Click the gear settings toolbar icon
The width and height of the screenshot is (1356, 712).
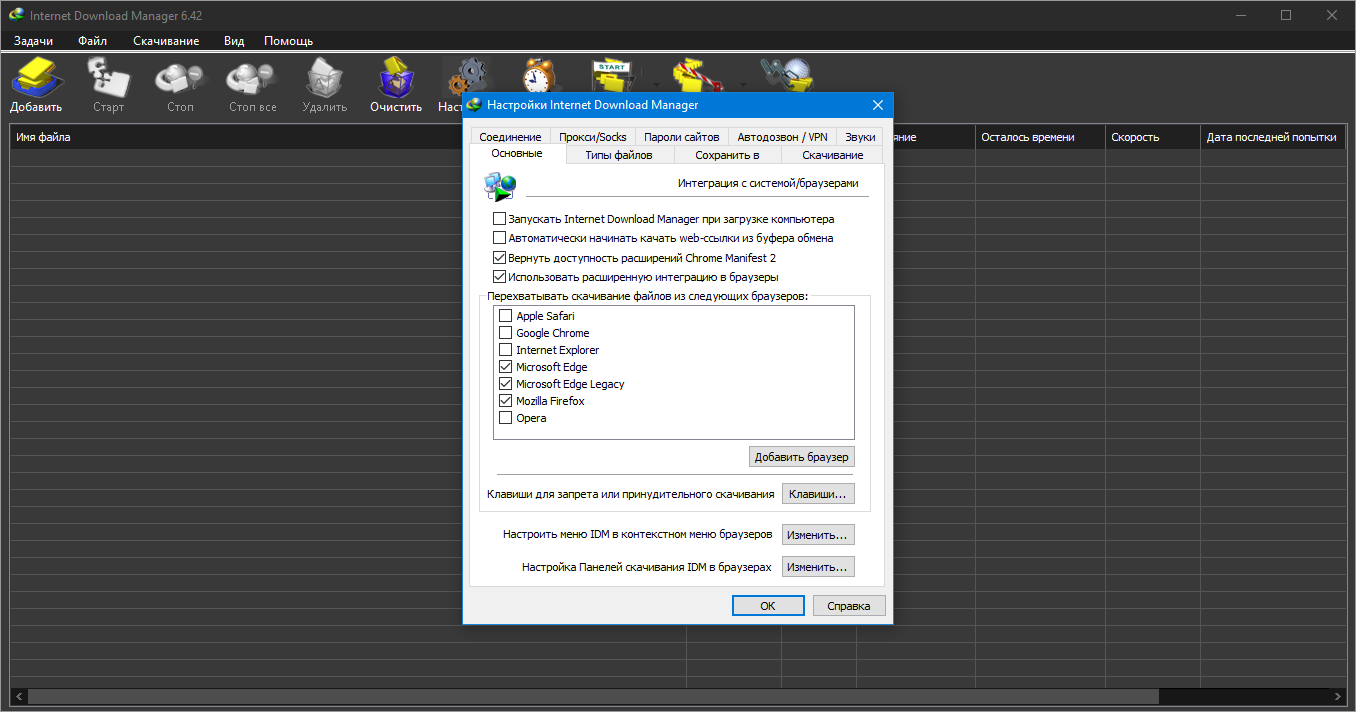[466, 75]
